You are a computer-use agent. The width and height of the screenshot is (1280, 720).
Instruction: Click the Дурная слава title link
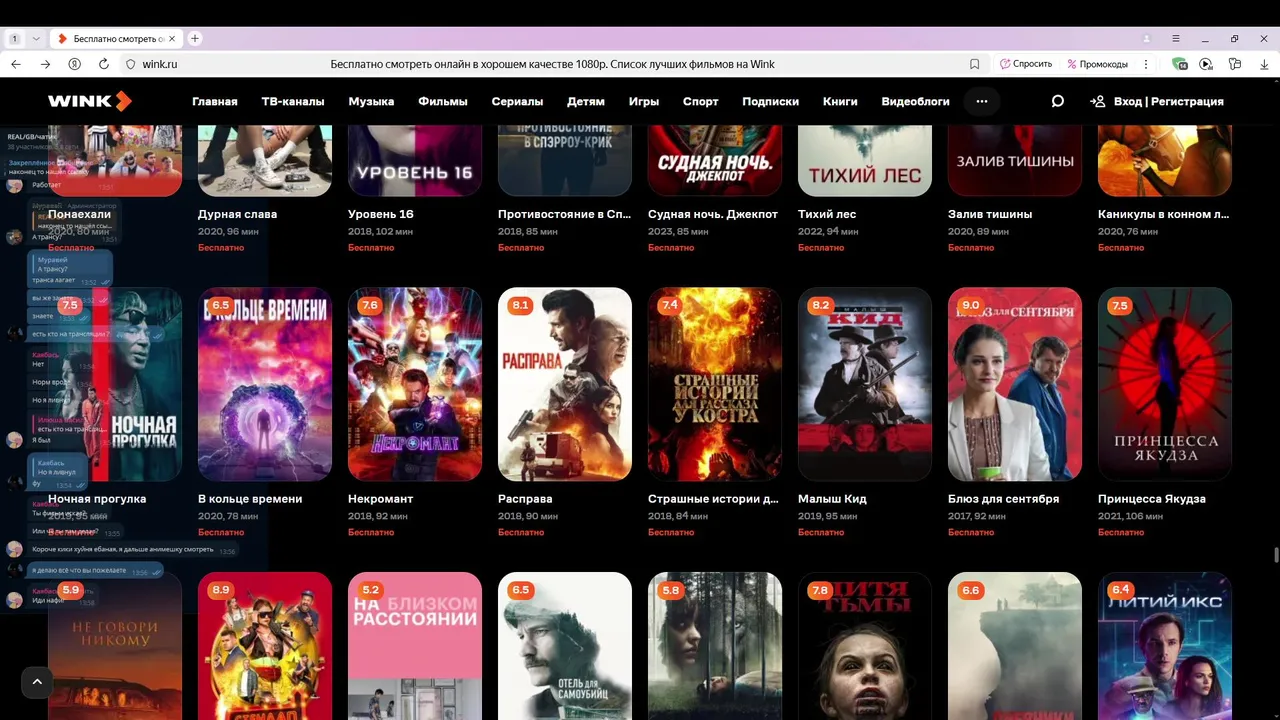(238, 214)
